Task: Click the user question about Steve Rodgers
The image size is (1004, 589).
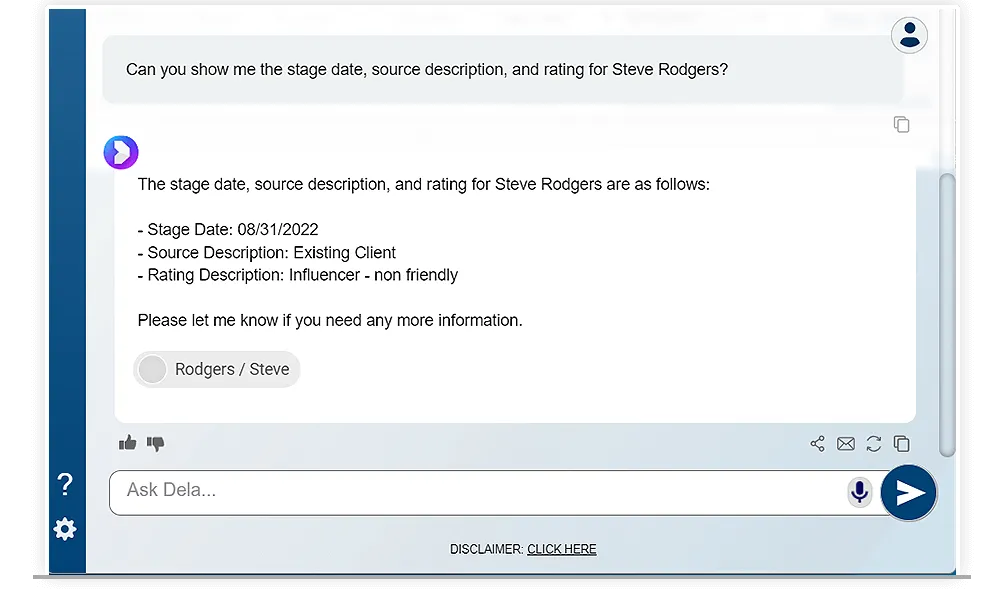Action: 427,70
